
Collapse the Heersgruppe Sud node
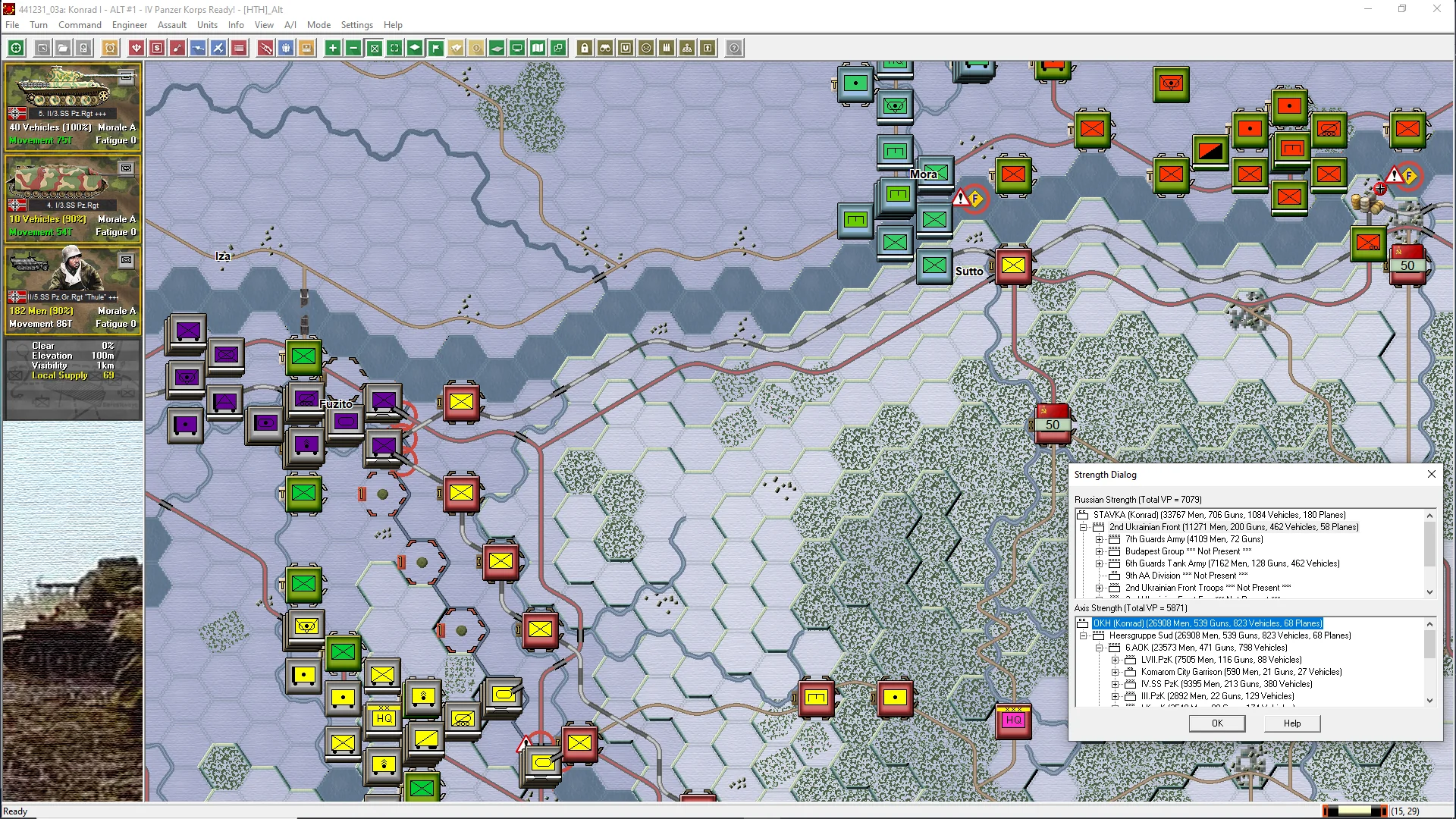click(1084, 635)
